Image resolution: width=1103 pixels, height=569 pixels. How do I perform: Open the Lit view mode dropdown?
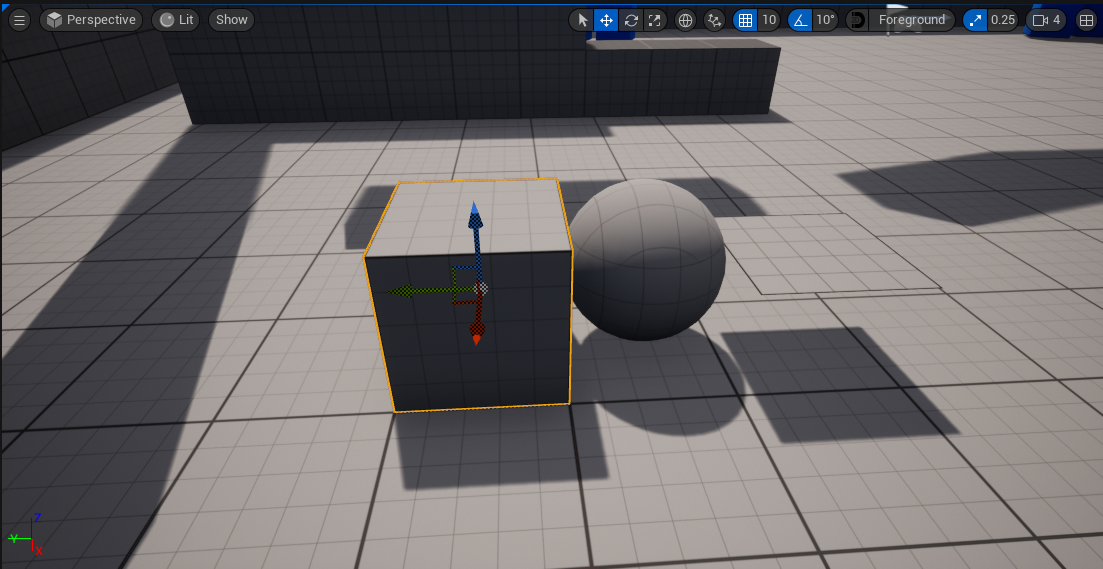point(176,20)
